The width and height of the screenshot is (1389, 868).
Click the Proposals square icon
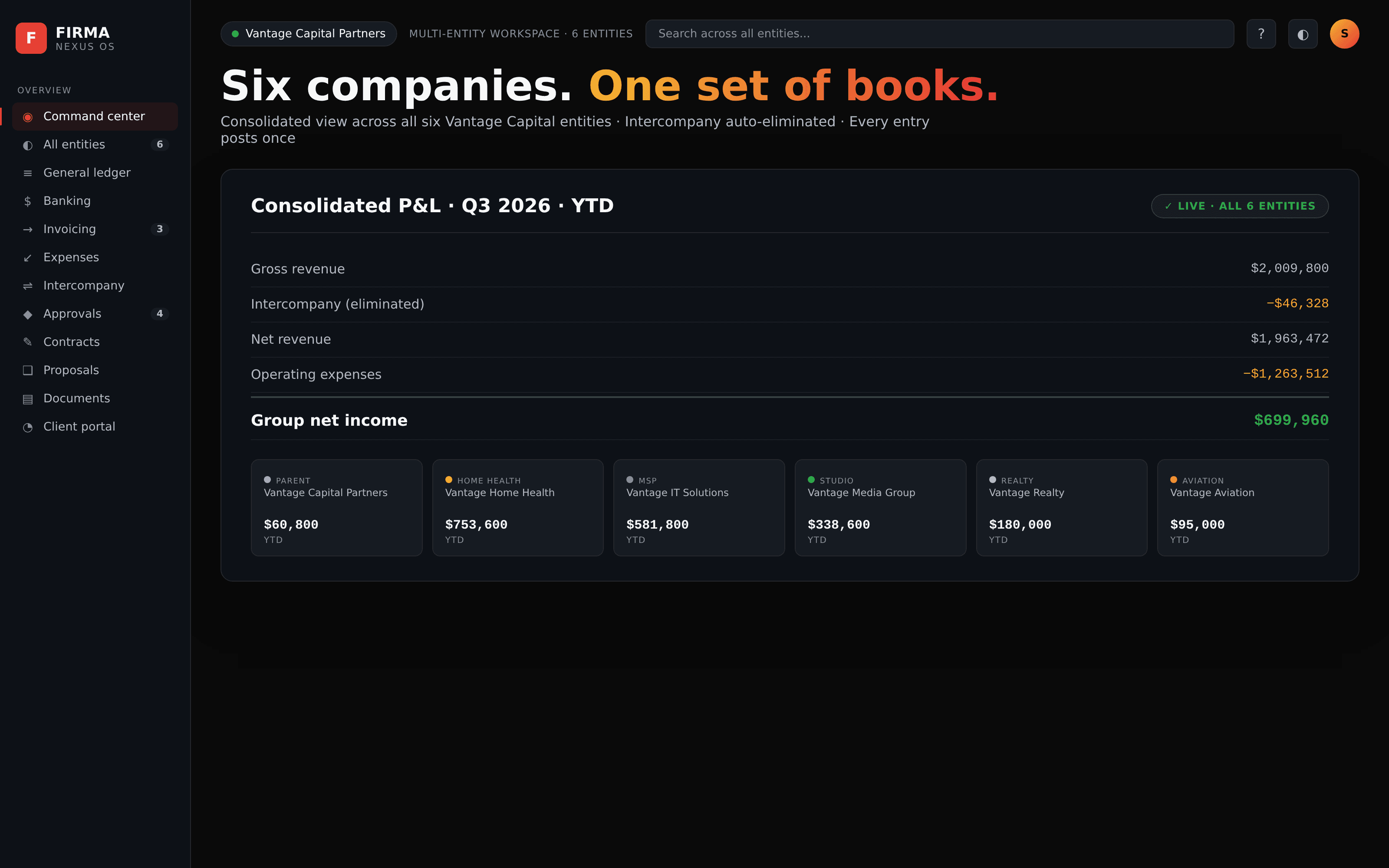(27, 370)
